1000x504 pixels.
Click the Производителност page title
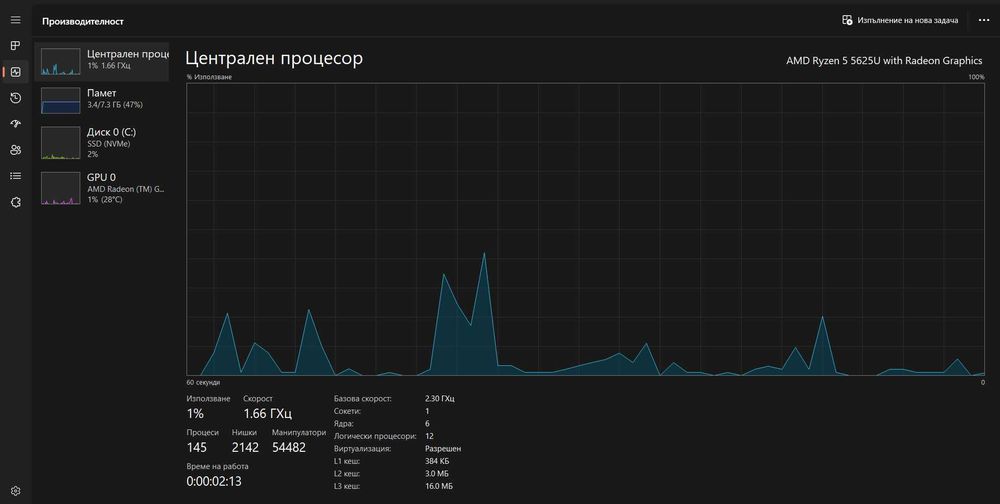click(x=83, y=21)
